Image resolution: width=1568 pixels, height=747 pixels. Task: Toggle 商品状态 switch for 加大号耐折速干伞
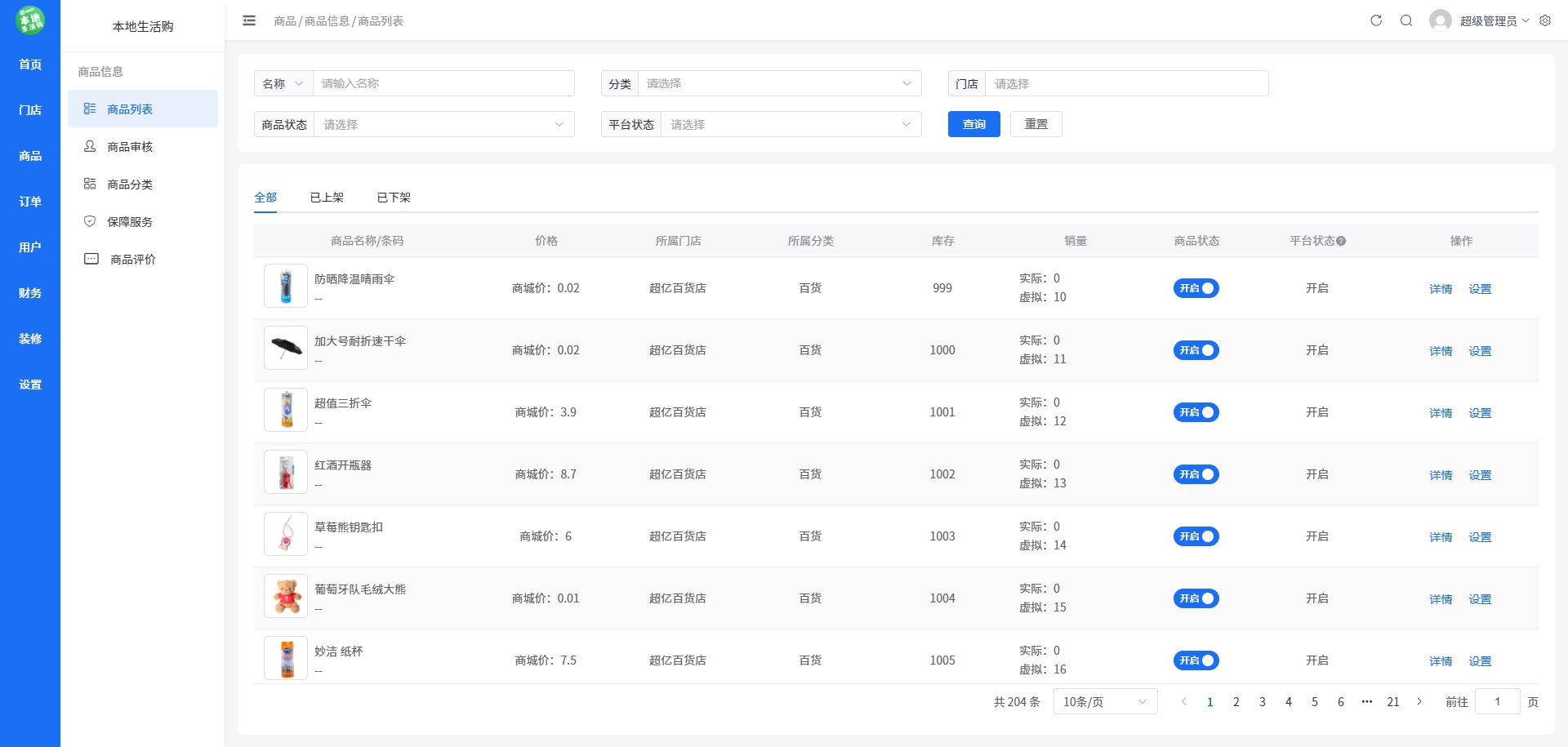pyautogui.click(x=1196, y=350)
